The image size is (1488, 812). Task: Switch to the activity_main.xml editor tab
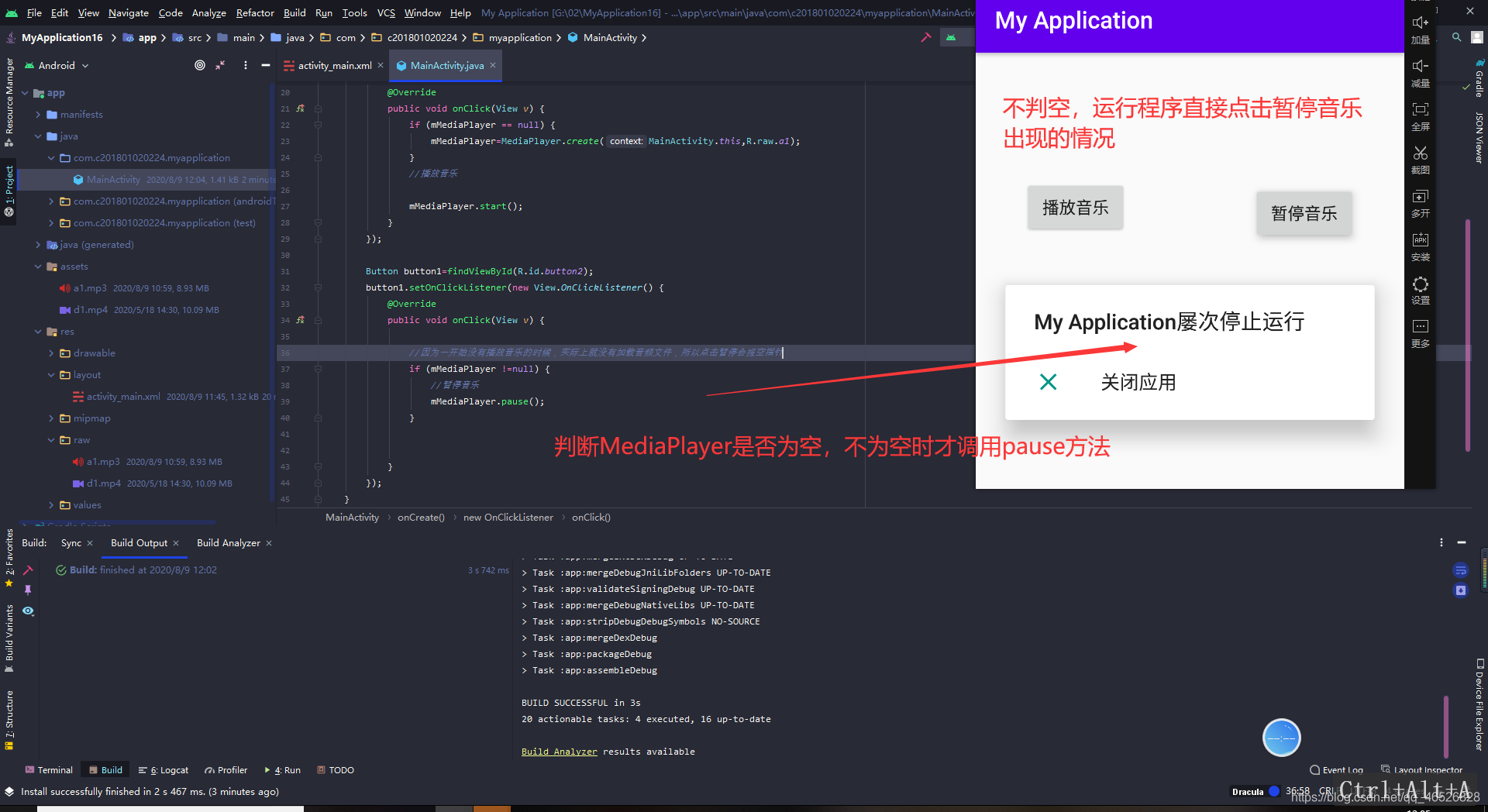(334, 66)
